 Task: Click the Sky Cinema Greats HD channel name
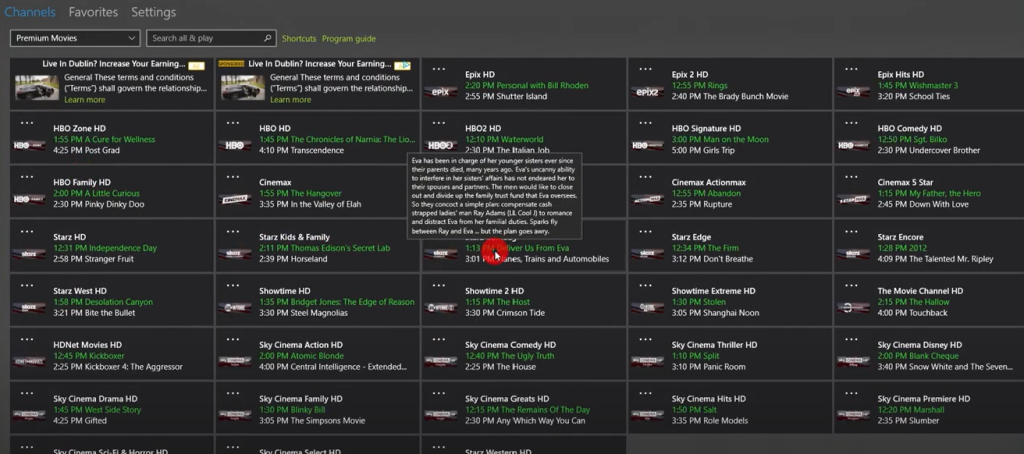click(x=507, y=399)
